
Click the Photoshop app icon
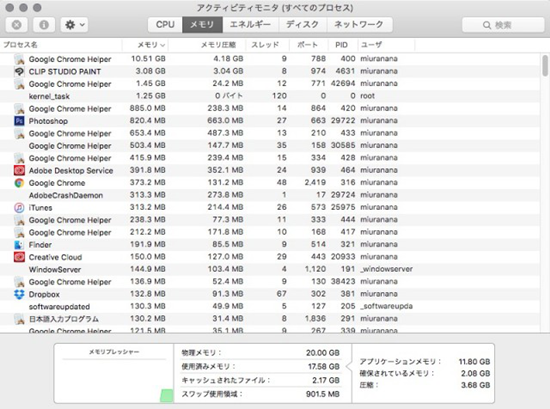(19, 121)
